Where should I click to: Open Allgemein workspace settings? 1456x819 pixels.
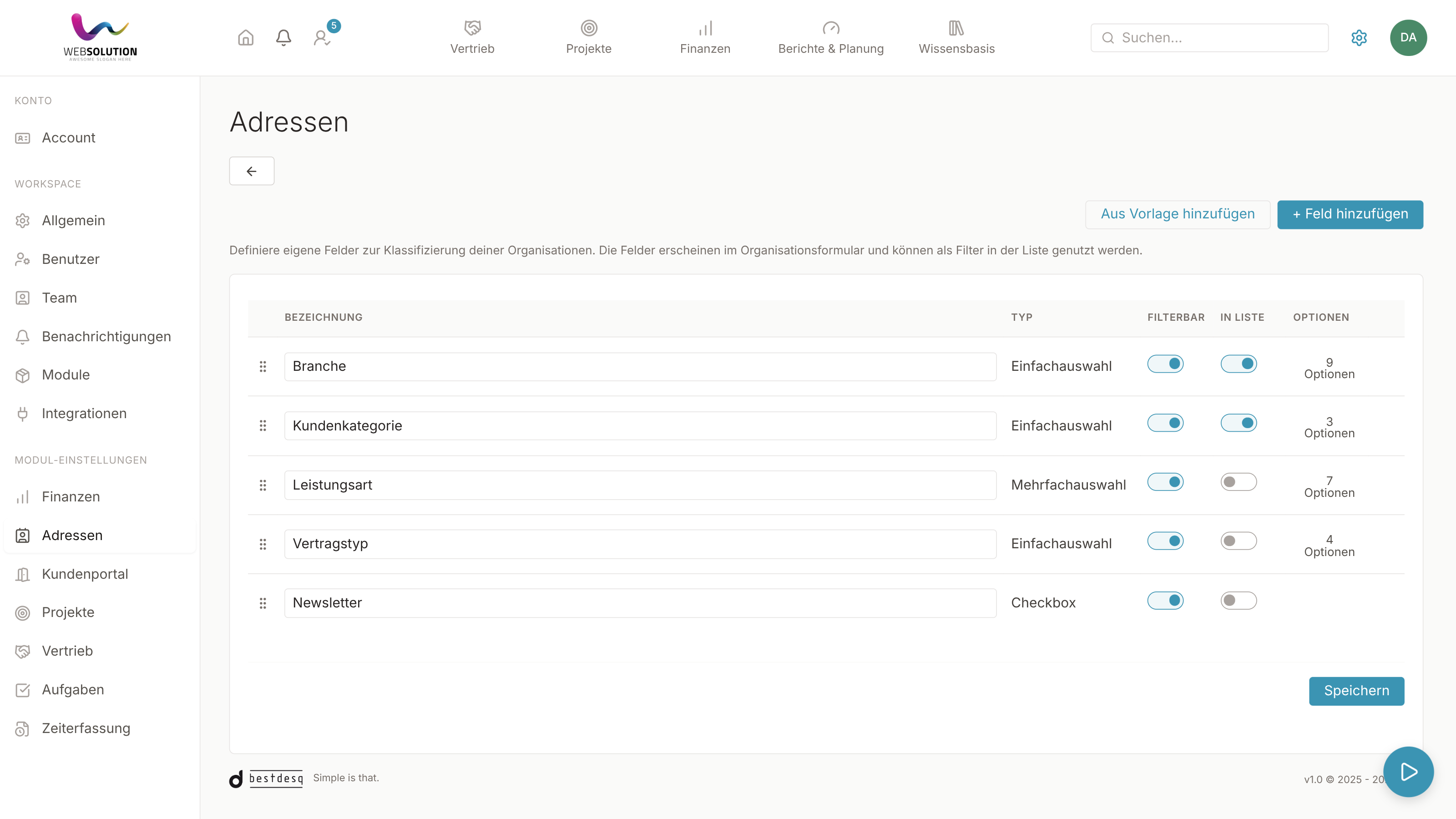(100, 220)
